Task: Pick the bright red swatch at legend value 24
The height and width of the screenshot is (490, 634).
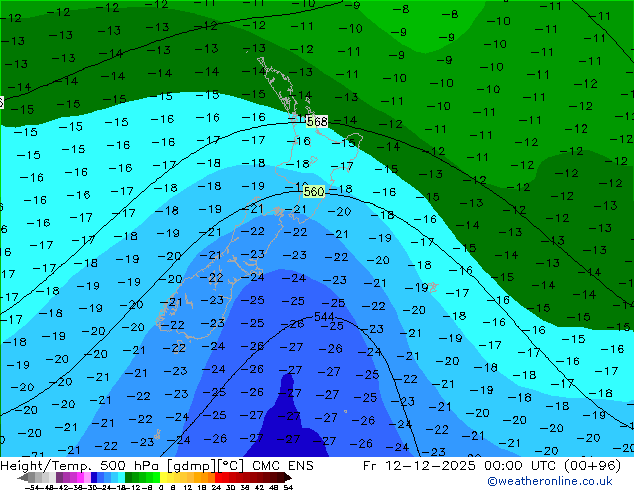Action: point(218,478)
